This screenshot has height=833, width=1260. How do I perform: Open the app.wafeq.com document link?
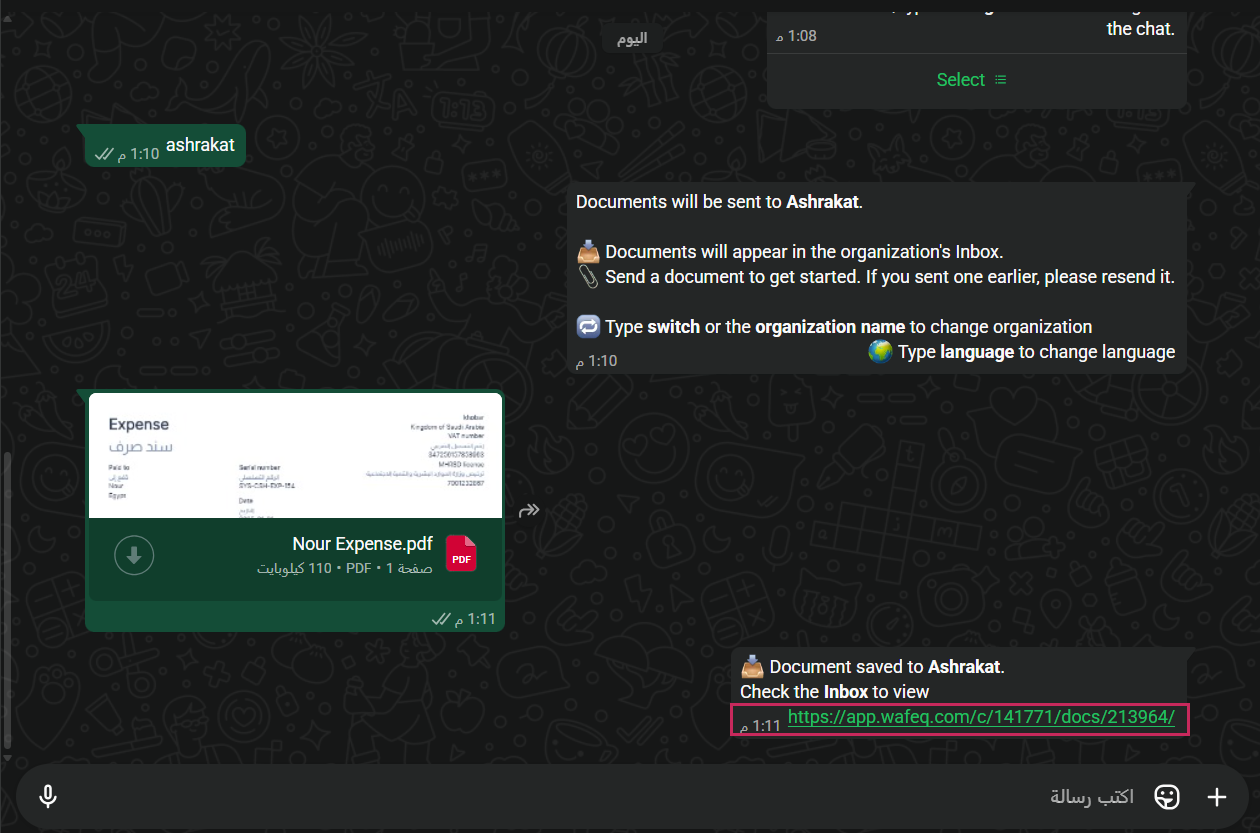(x=980, y=717)
